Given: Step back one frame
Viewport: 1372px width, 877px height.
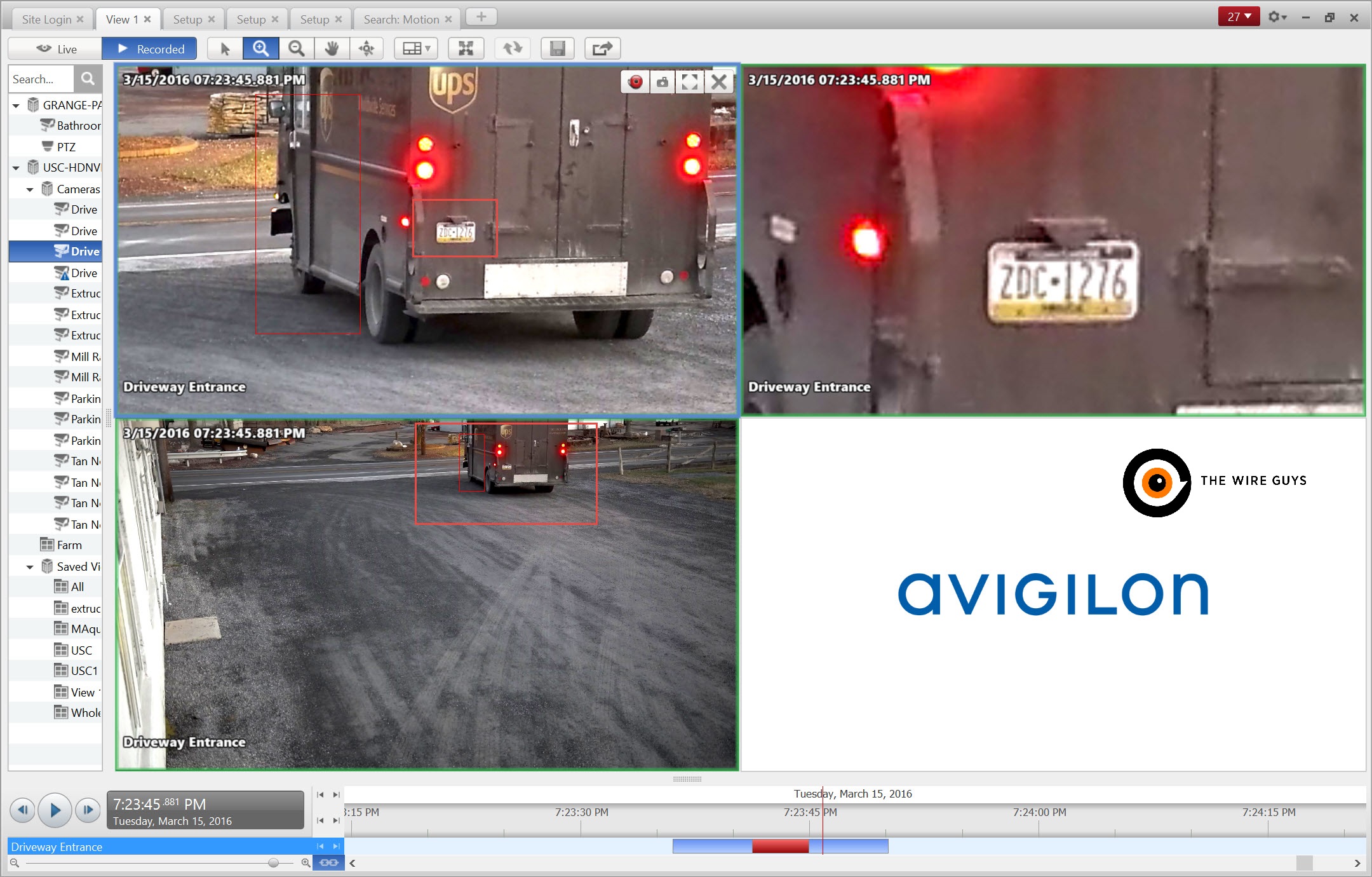Looking at the screenshot, I should (x=22, y=810).
